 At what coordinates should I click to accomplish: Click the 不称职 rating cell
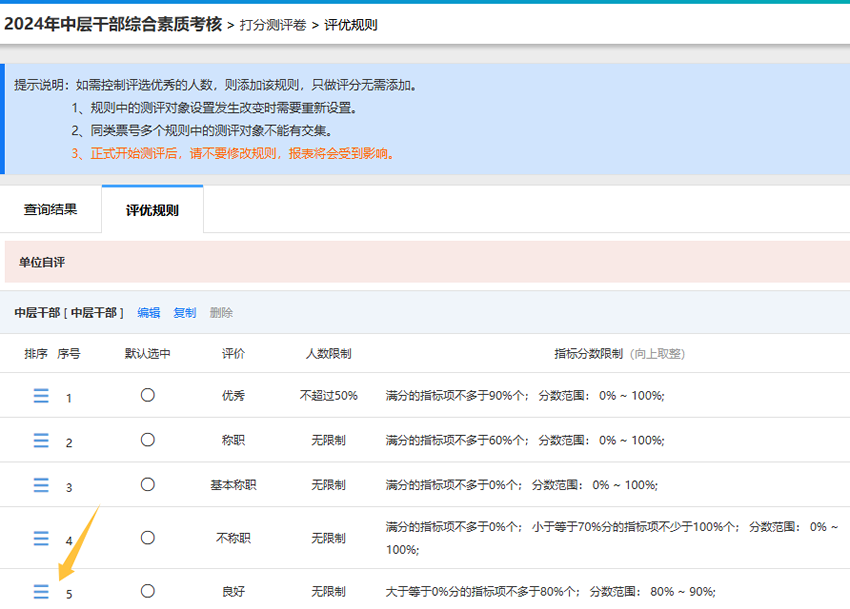click(234, 538)
